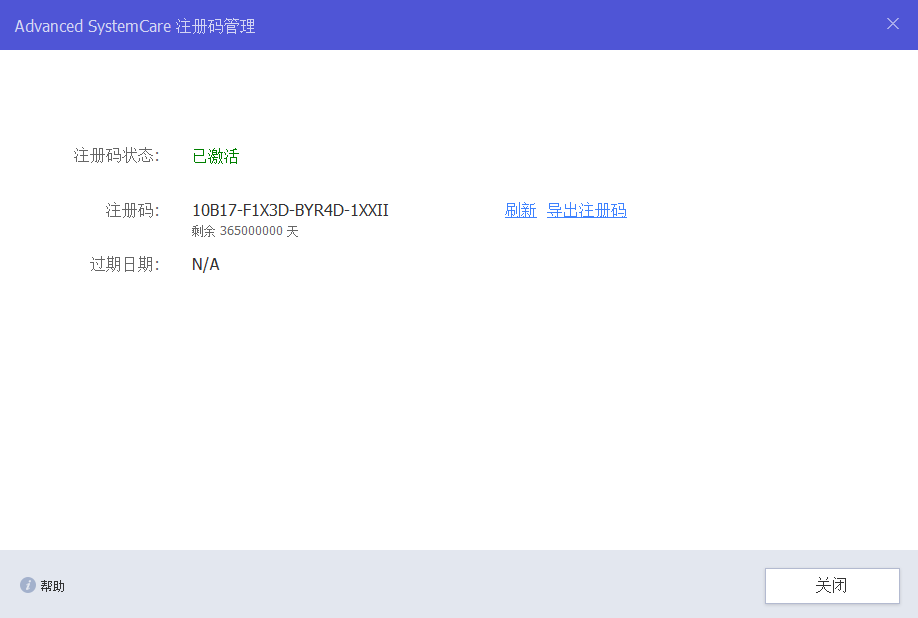This screenshot has width=918, height=618.
Task: Click the 注册码: field label
Action: pyautogui.click(x=132, y=210)
